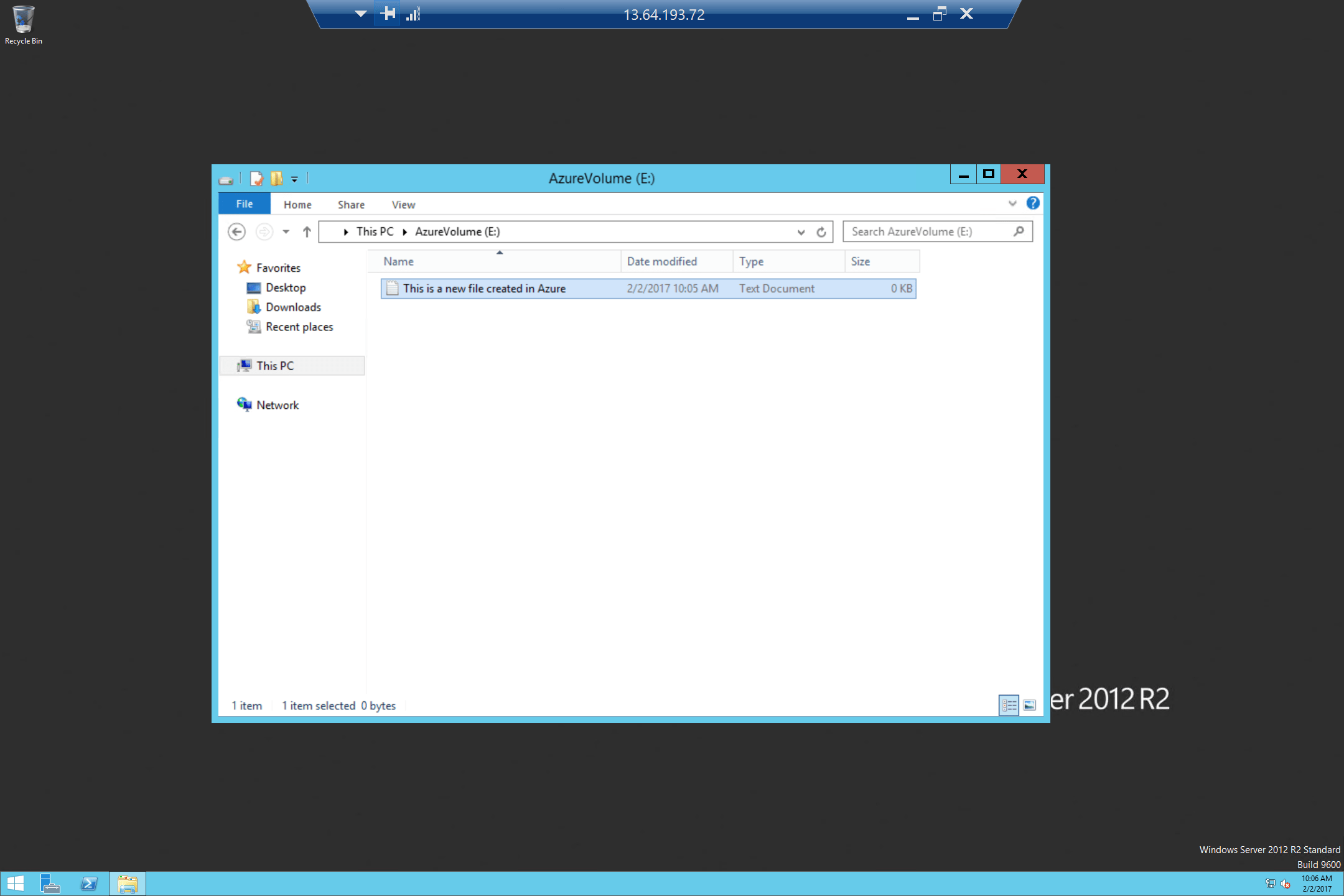Open Explorer help via the question mark
The width and height of the screenshot is (1344, 896).
tap(1033, 203)
